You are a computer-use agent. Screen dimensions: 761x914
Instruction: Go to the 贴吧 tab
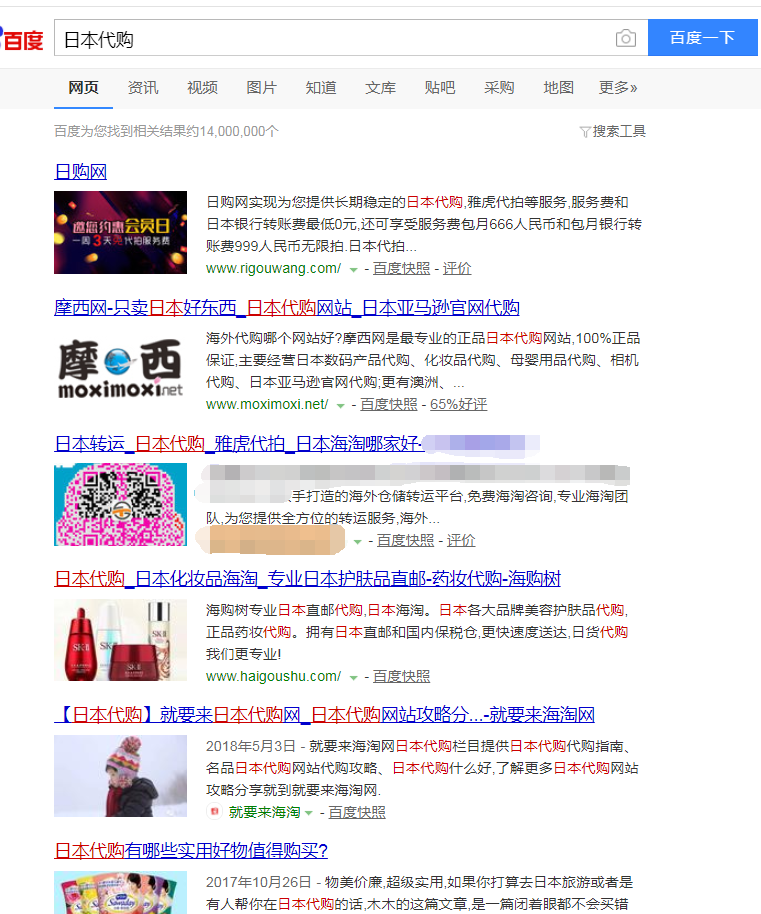click(x=440, y=88)
